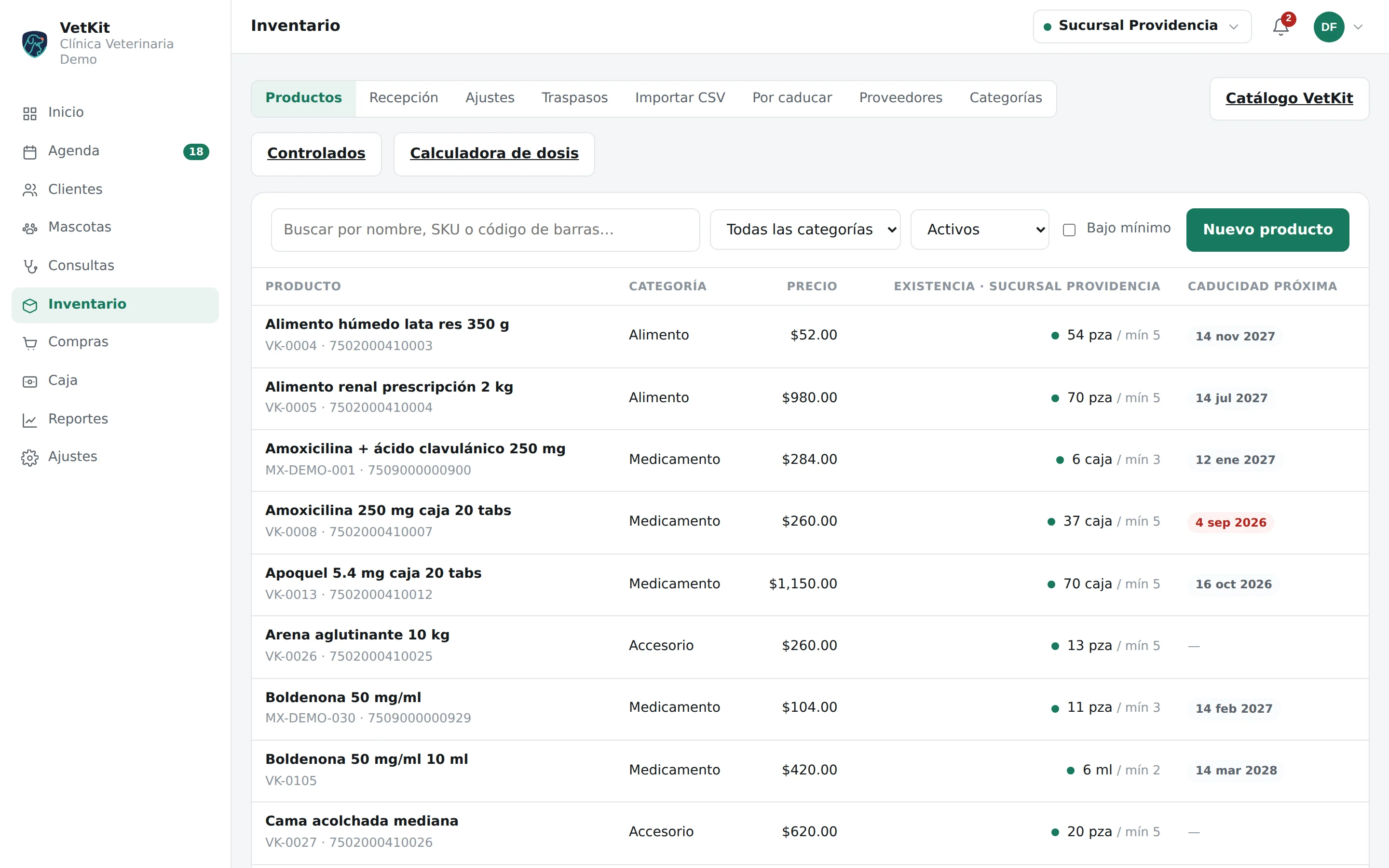Click the Compras cart icon
1389x868 pixels.
tap(30, 343)
